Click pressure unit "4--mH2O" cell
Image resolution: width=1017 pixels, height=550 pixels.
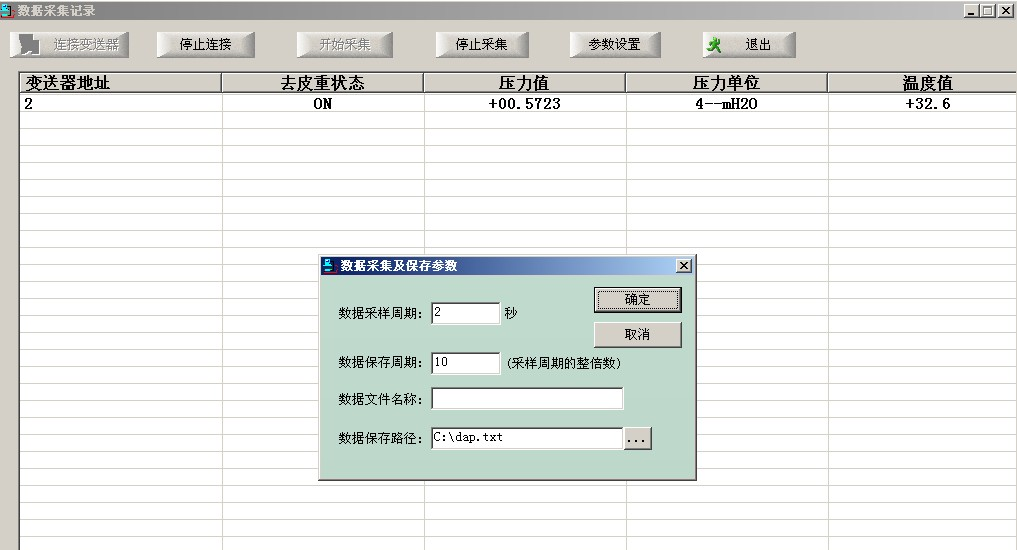[x=726, y=104]
